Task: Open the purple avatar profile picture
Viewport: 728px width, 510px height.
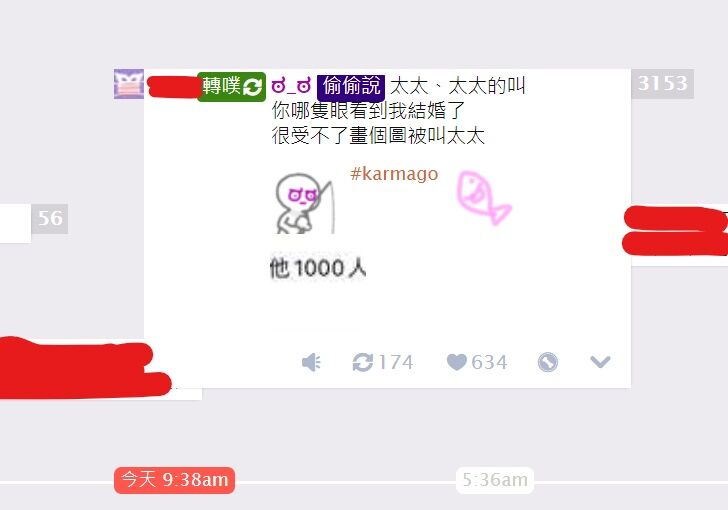Action: click(129, 84)
